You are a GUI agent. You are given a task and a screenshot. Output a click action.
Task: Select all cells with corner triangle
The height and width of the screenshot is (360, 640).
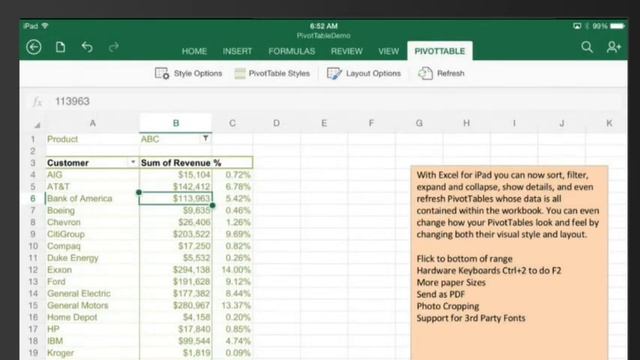(37, 124)
